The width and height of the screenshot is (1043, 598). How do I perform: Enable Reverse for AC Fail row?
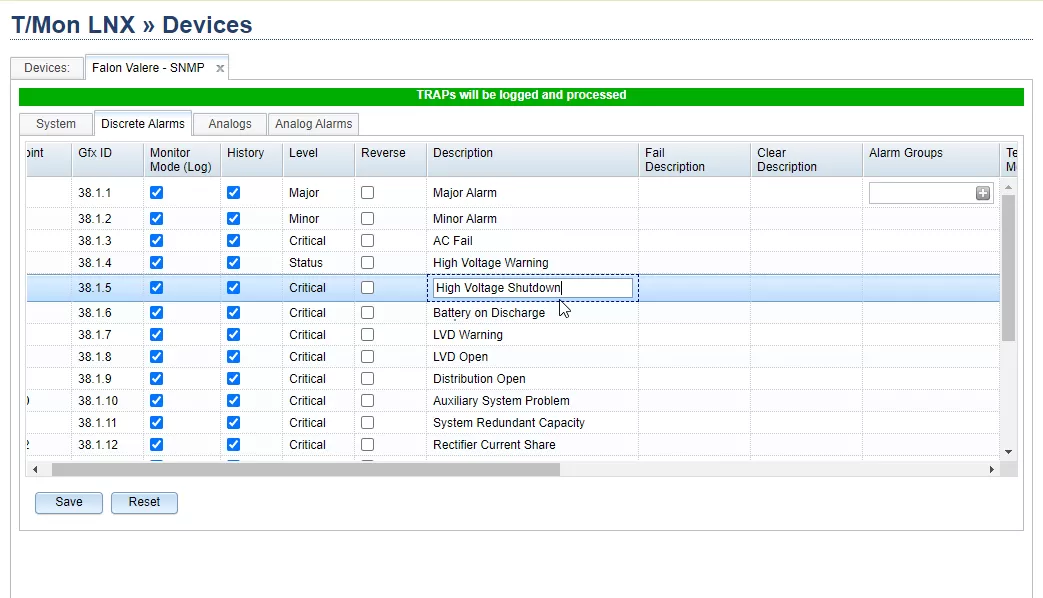pos(368,241)
